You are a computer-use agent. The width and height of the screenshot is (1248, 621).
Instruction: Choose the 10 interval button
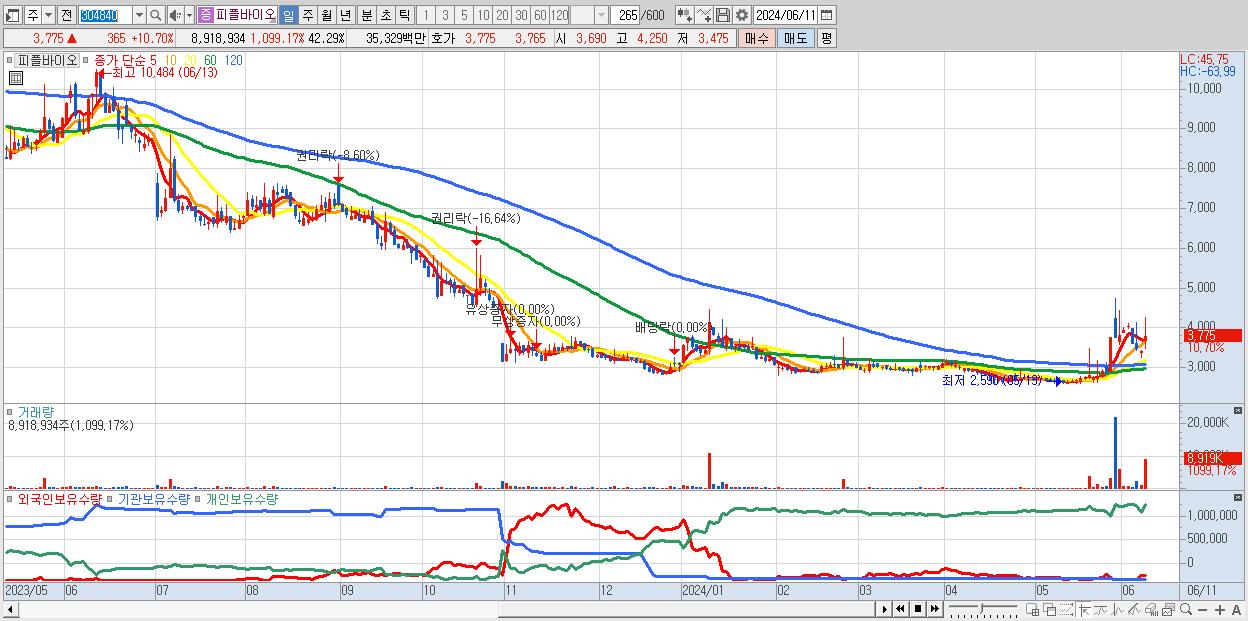tap(483, 15)
